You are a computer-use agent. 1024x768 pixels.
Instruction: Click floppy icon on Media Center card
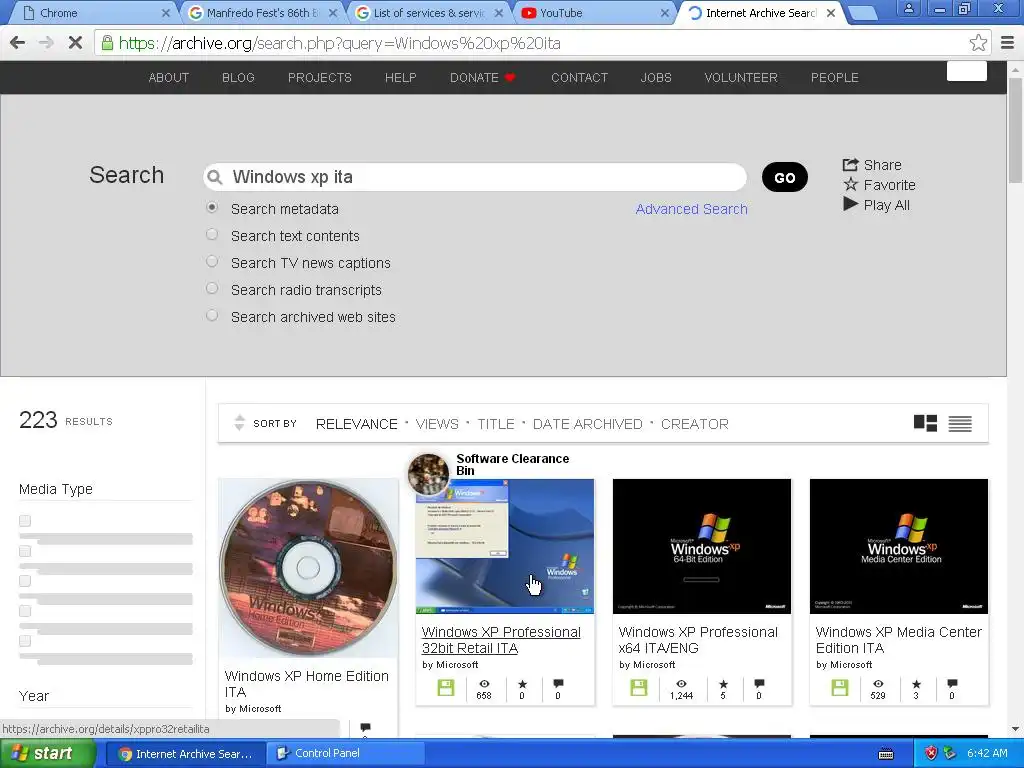pos(840,688)
